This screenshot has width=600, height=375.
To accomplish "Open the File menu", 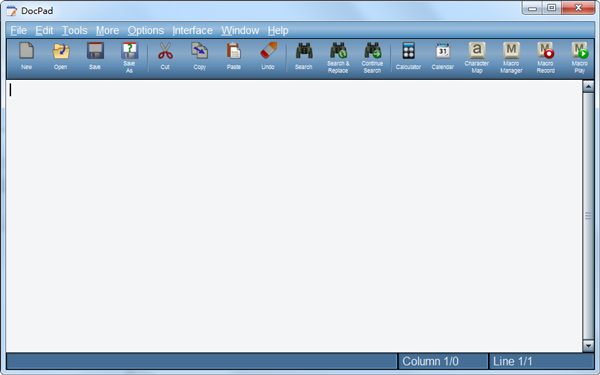I will [18, 30].
